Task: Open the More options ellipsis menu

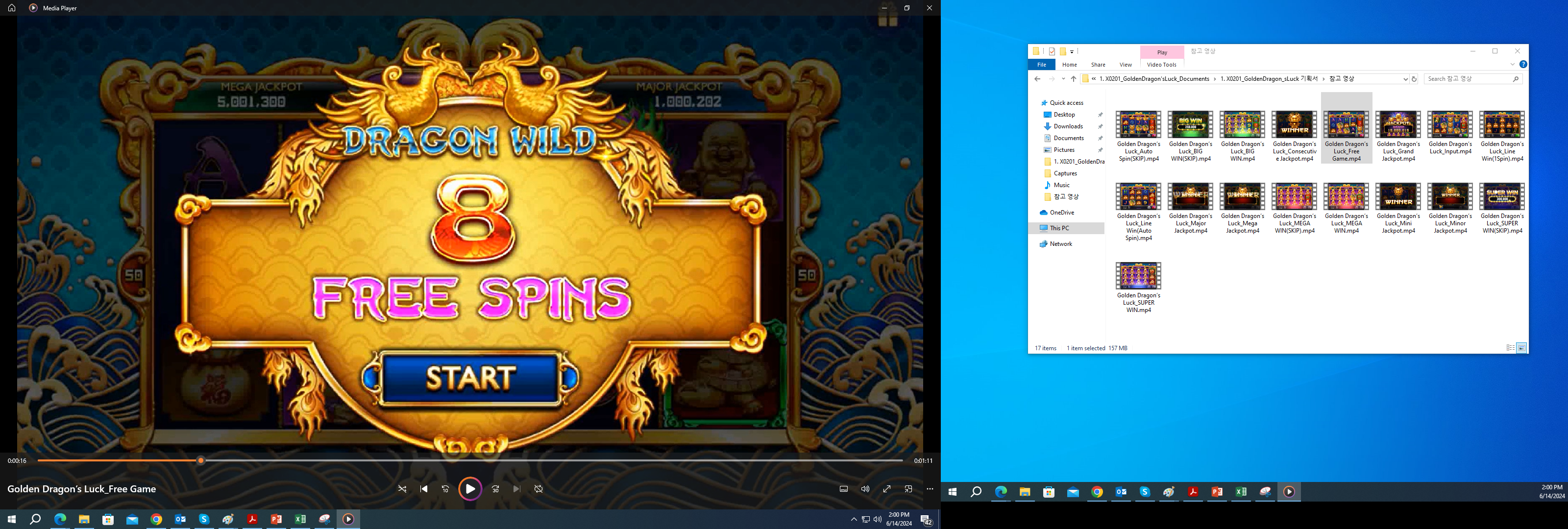Action: [930, 489]
